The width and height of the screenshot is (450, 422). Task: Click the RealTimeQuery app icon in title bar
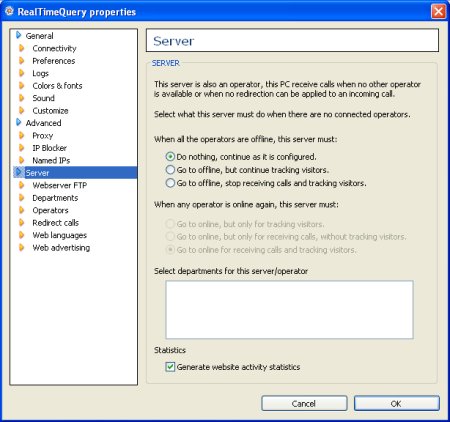click(x=9, y=11)
